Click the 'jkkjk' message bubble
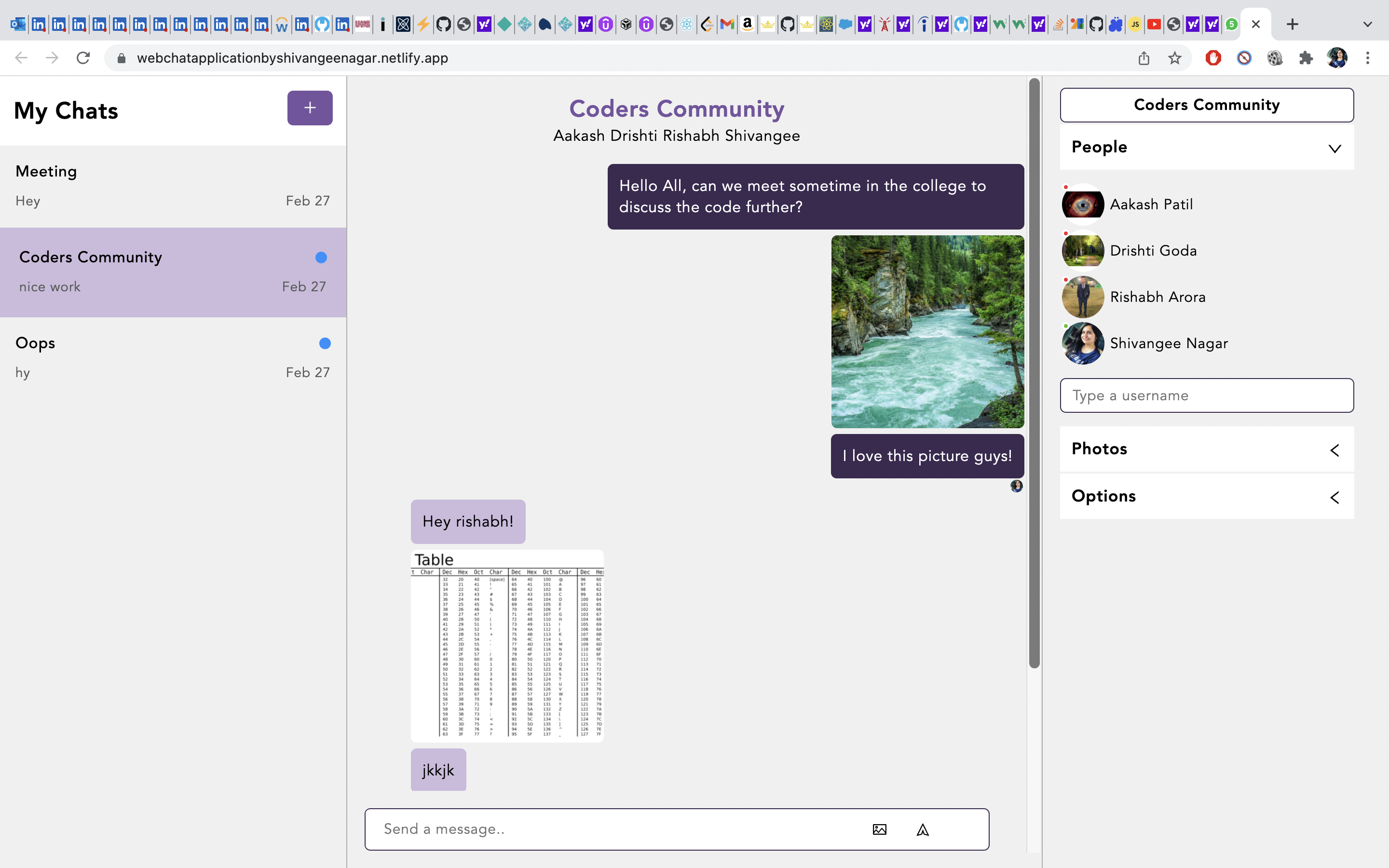This screenshot has width=1389, height=868. (438, 770)
